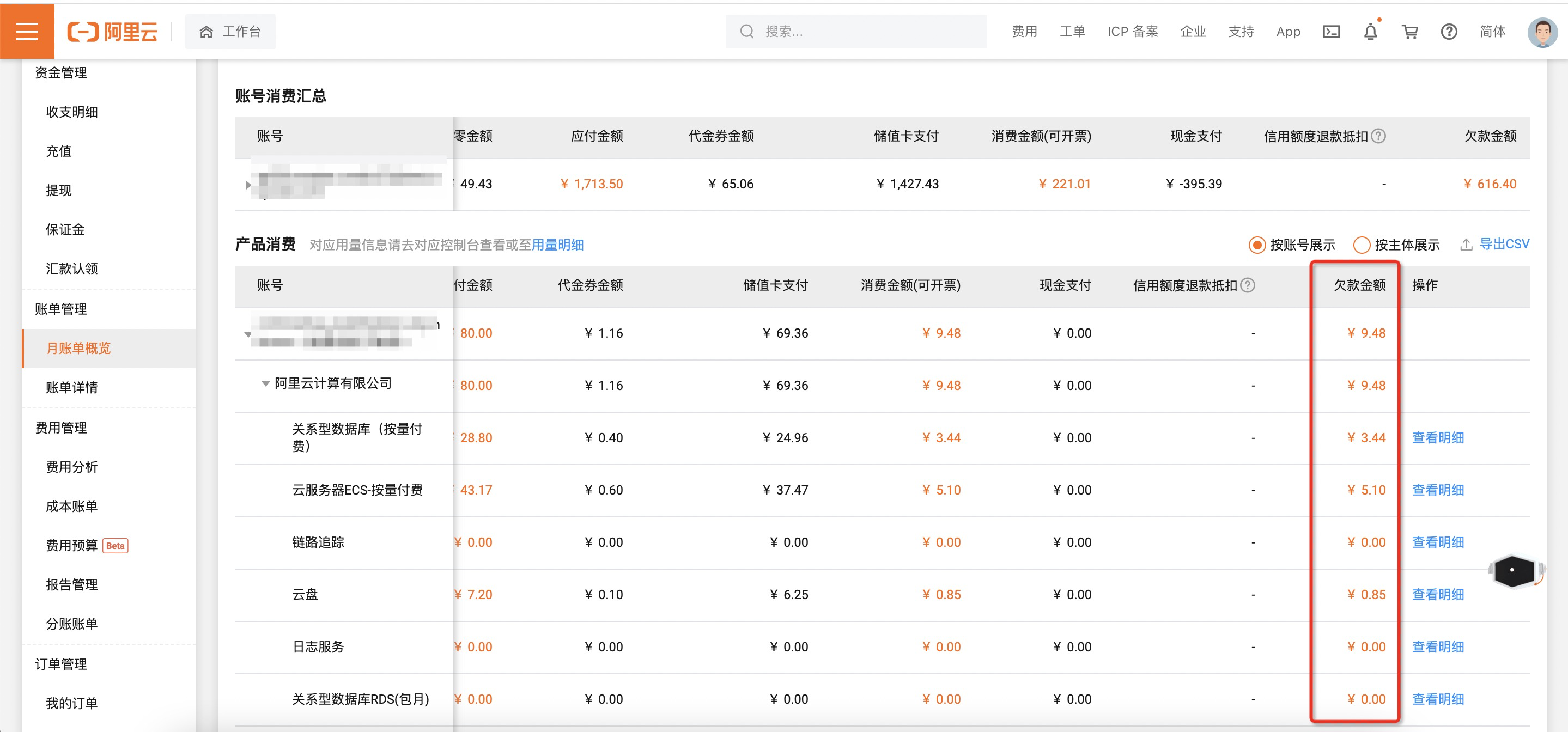Show credit refund deduction tooltip in product table

pos(1247,285)
